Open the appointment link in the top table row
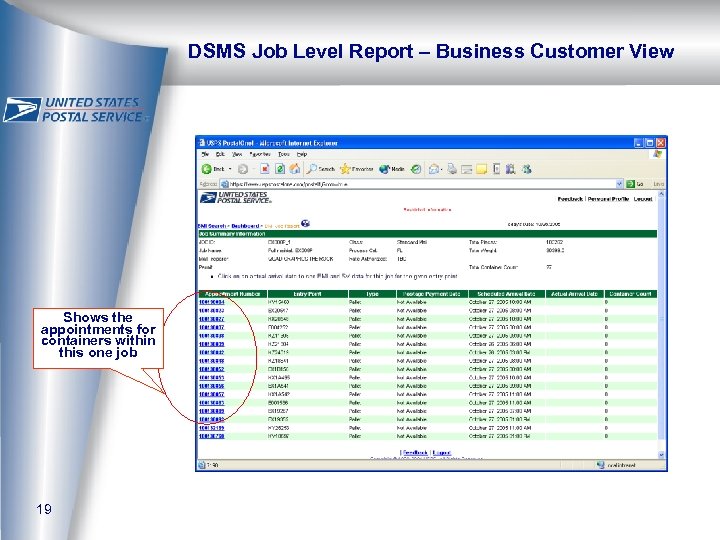The height and width of the screenshot is (540, 720). (x=212, y=302)
